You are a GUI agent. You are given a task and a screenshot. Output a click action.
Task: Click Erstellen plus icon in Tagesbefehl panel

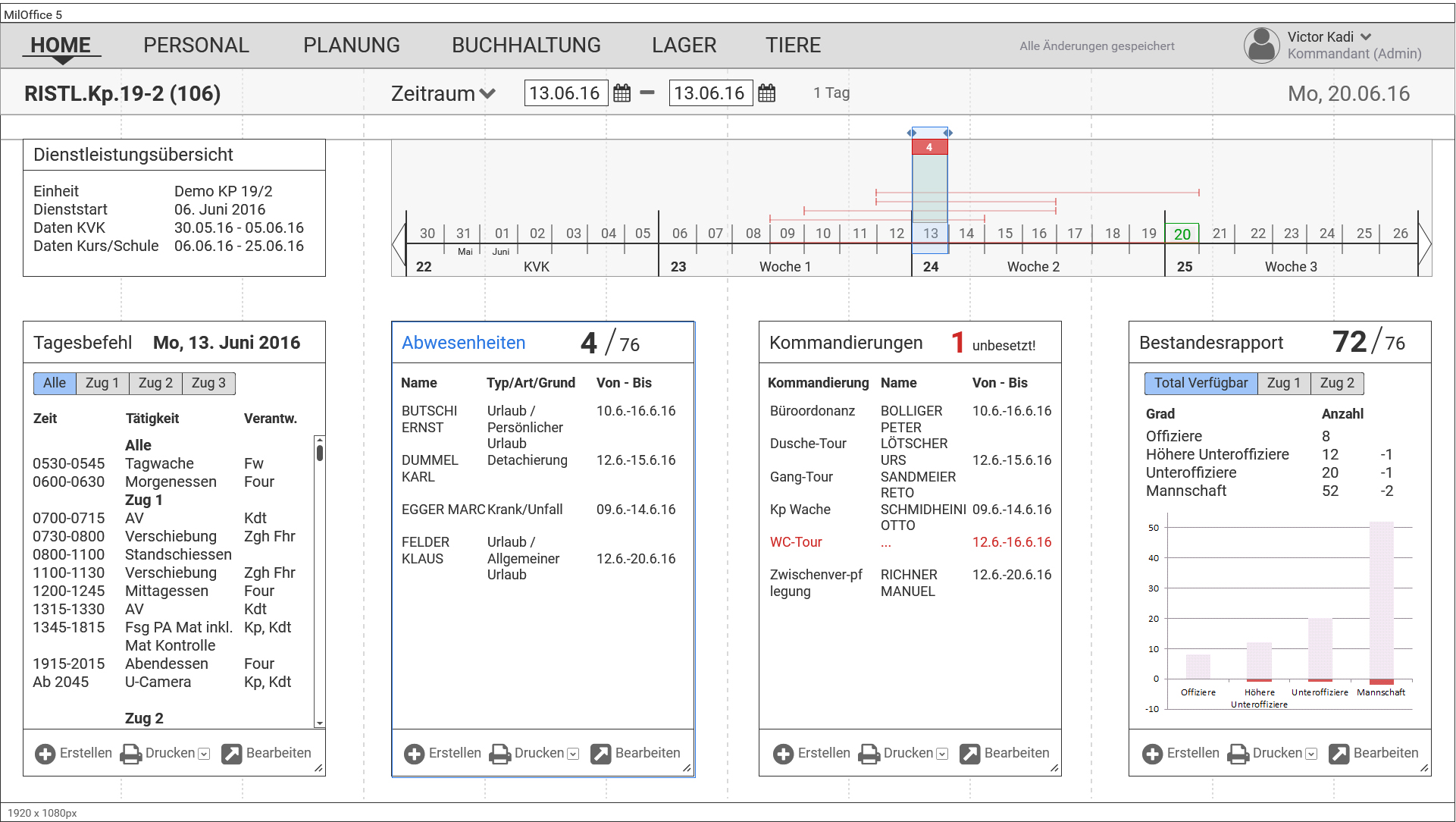(45, 754)
